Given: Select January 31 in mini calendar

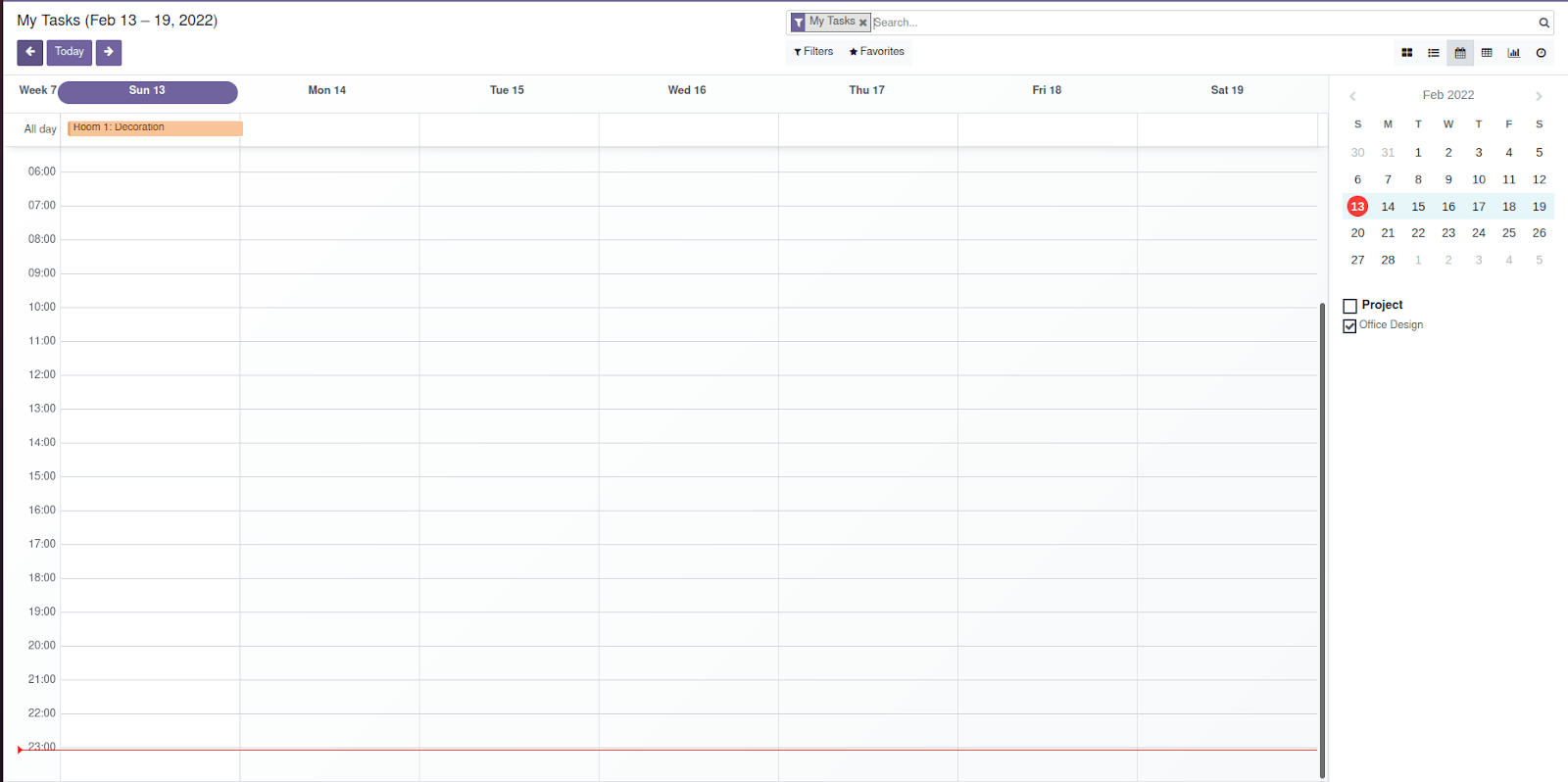Looking at the screenshot, I should [1388, 153].
